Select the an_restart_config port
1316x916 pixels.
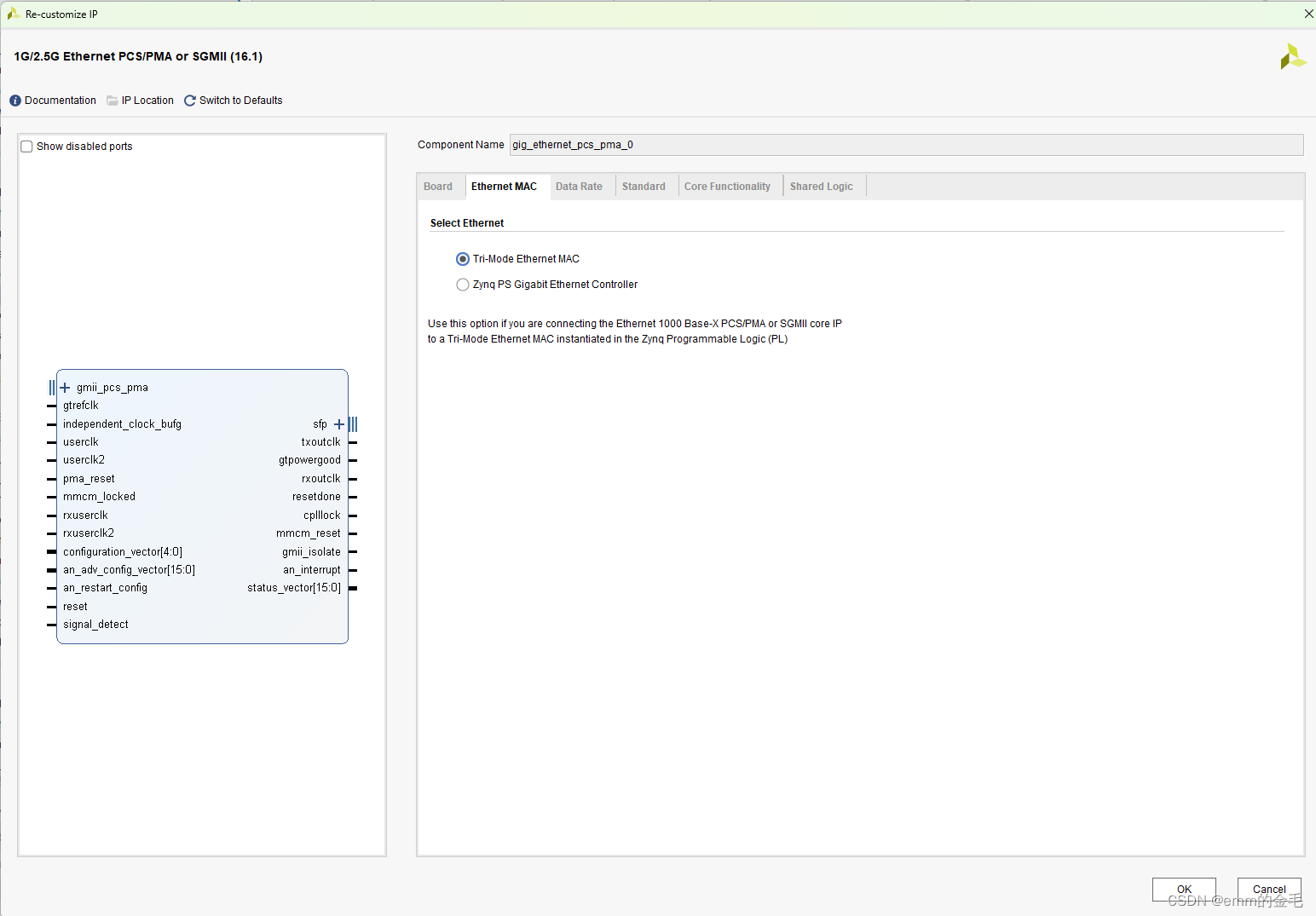click(x=105, y=588)
